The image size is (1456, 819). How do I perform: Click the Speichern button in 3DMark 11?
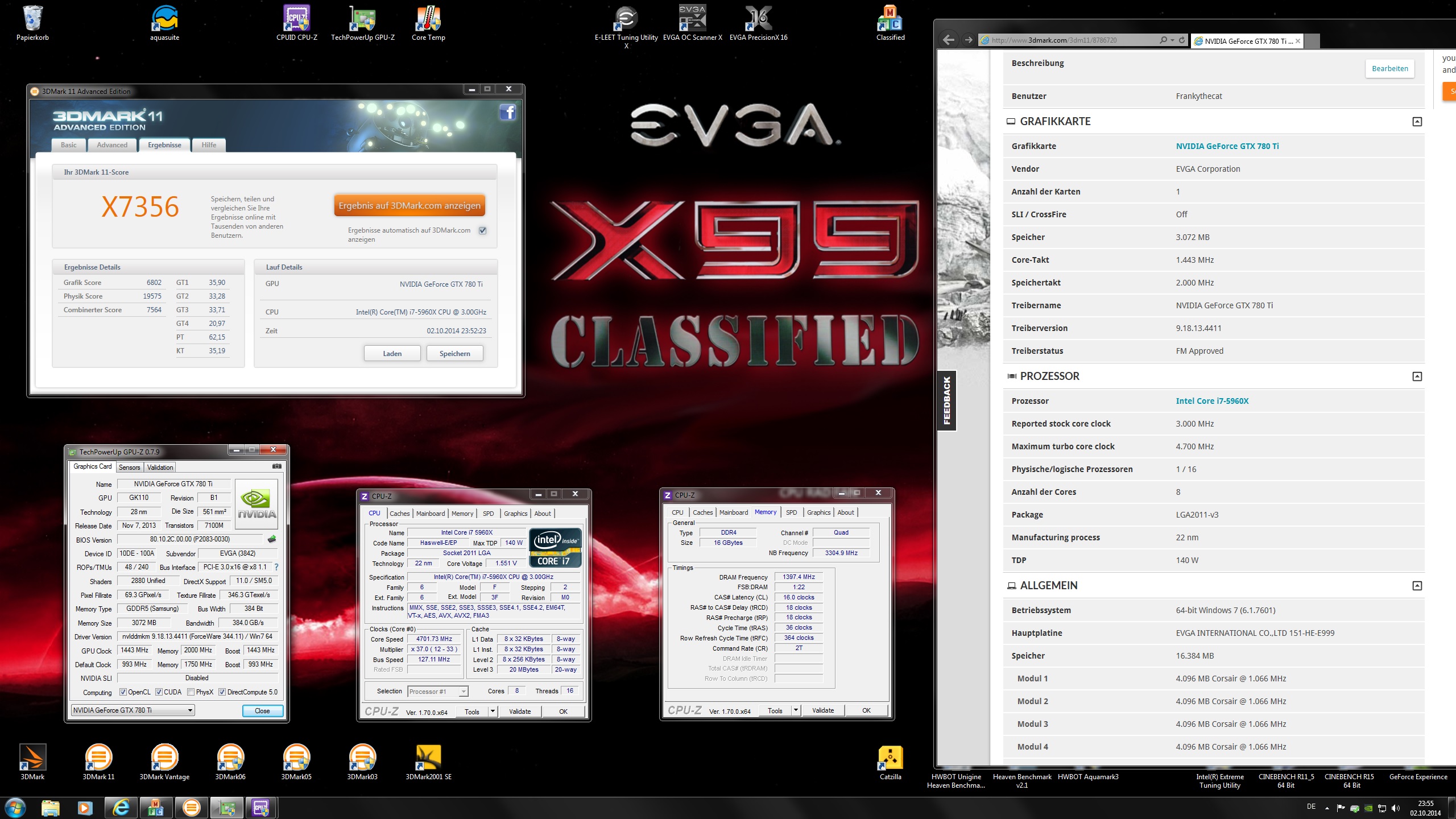point(454,353)
